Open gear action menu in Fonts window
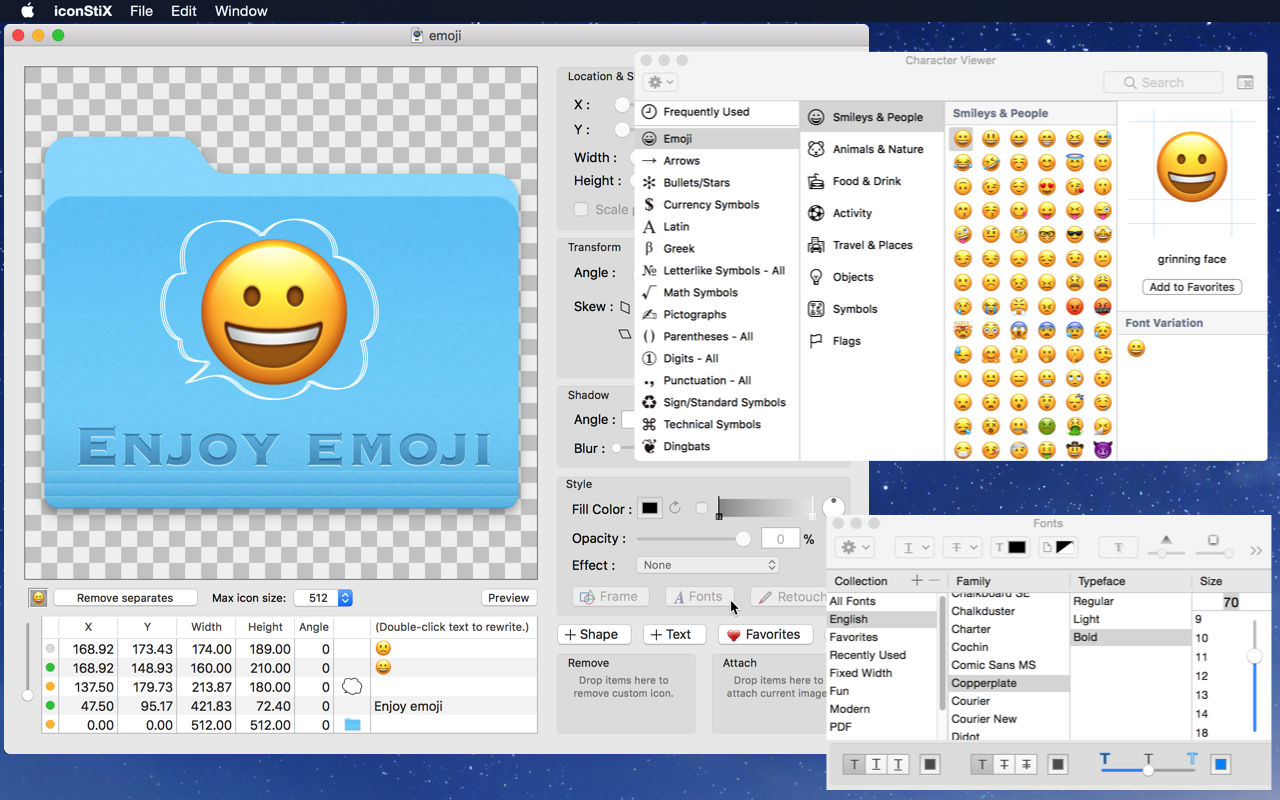This screenshot has width=1280, height=800. pos(854,547)
